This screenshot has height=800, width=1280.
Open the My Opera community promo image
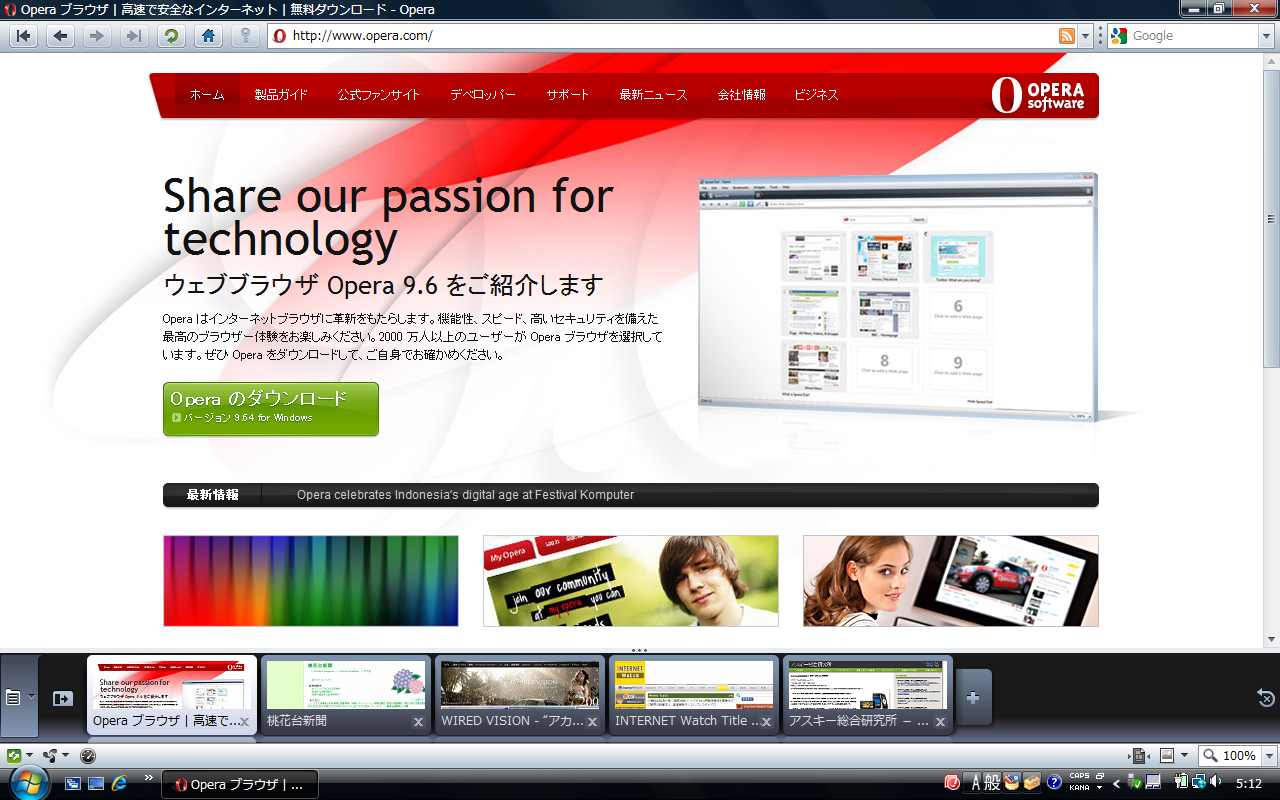(631, 581)
